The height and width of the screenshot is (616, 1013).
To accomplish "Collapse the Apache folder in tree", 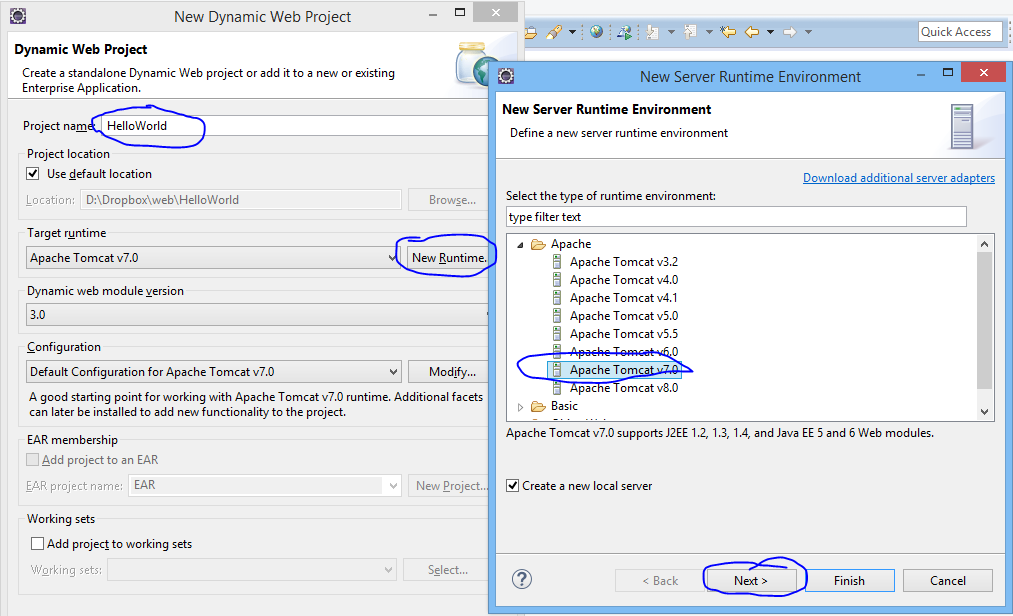I will click(x=520, y=244).
